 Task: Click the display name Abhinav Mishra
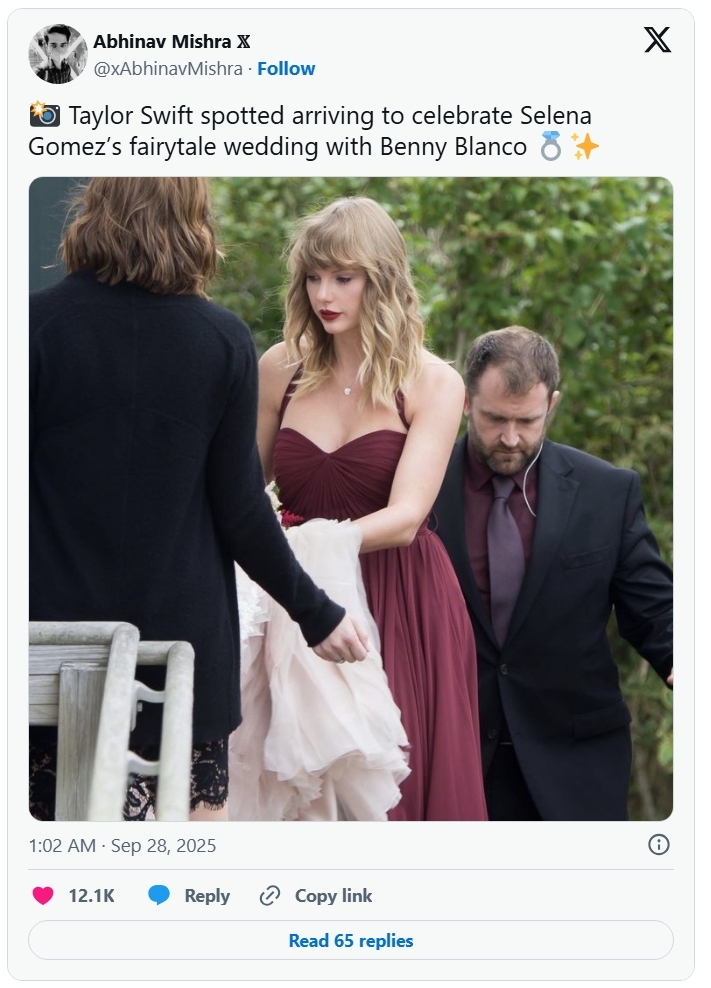[161, 42]
